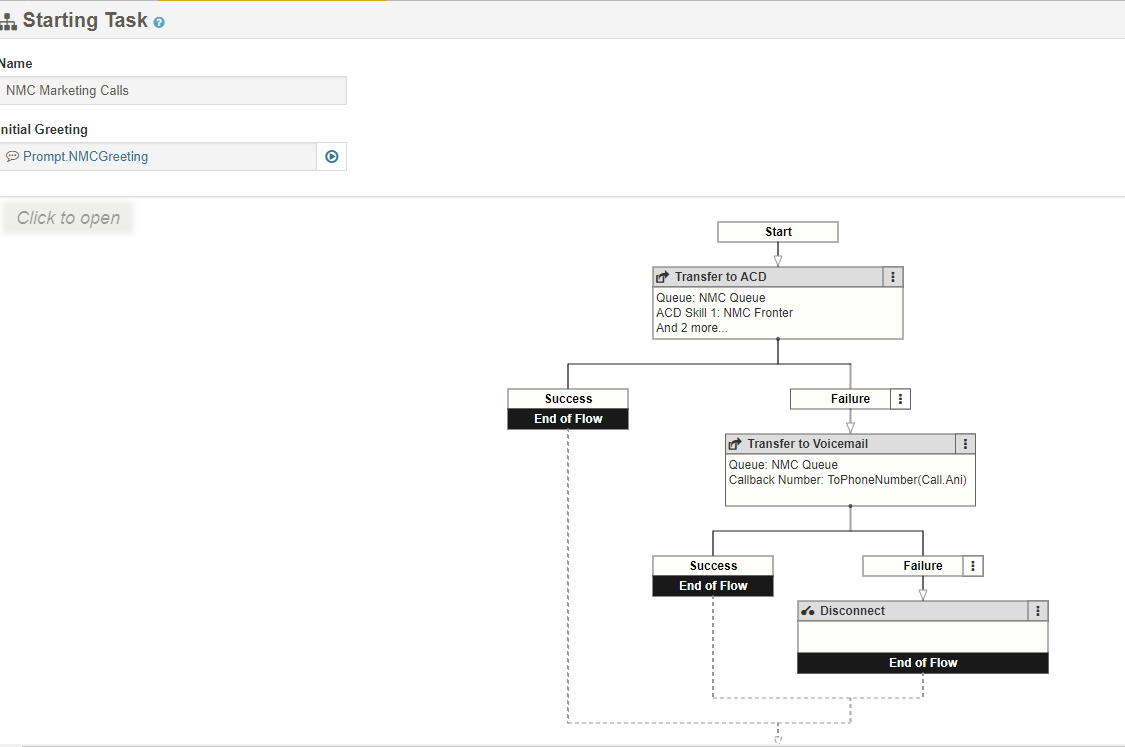
Task: Click 'And 2 more...' in Transfer to ACD
Action: [692, 328]
